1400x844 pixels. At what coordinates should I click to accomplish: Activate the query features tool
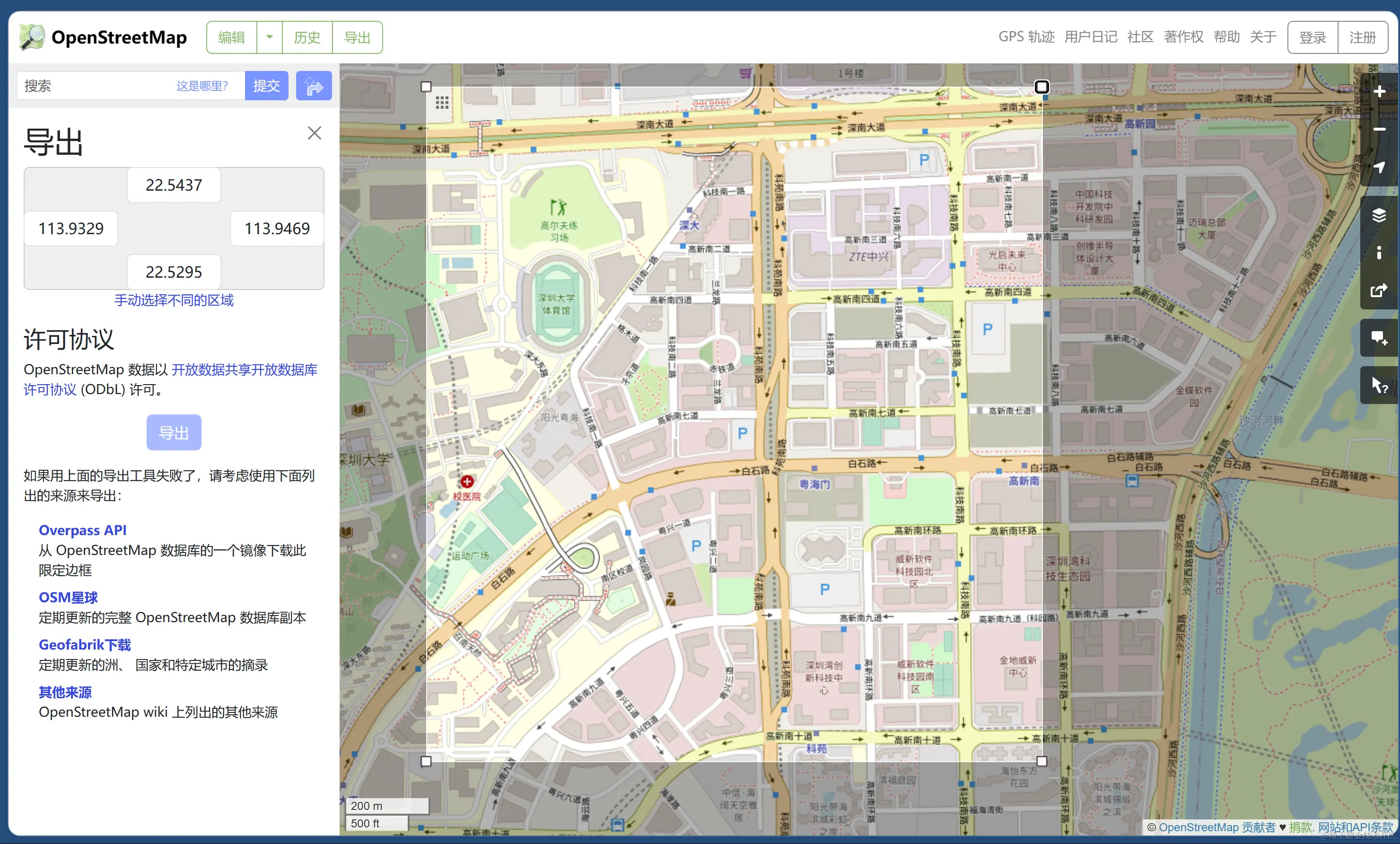pos(1378,385)
